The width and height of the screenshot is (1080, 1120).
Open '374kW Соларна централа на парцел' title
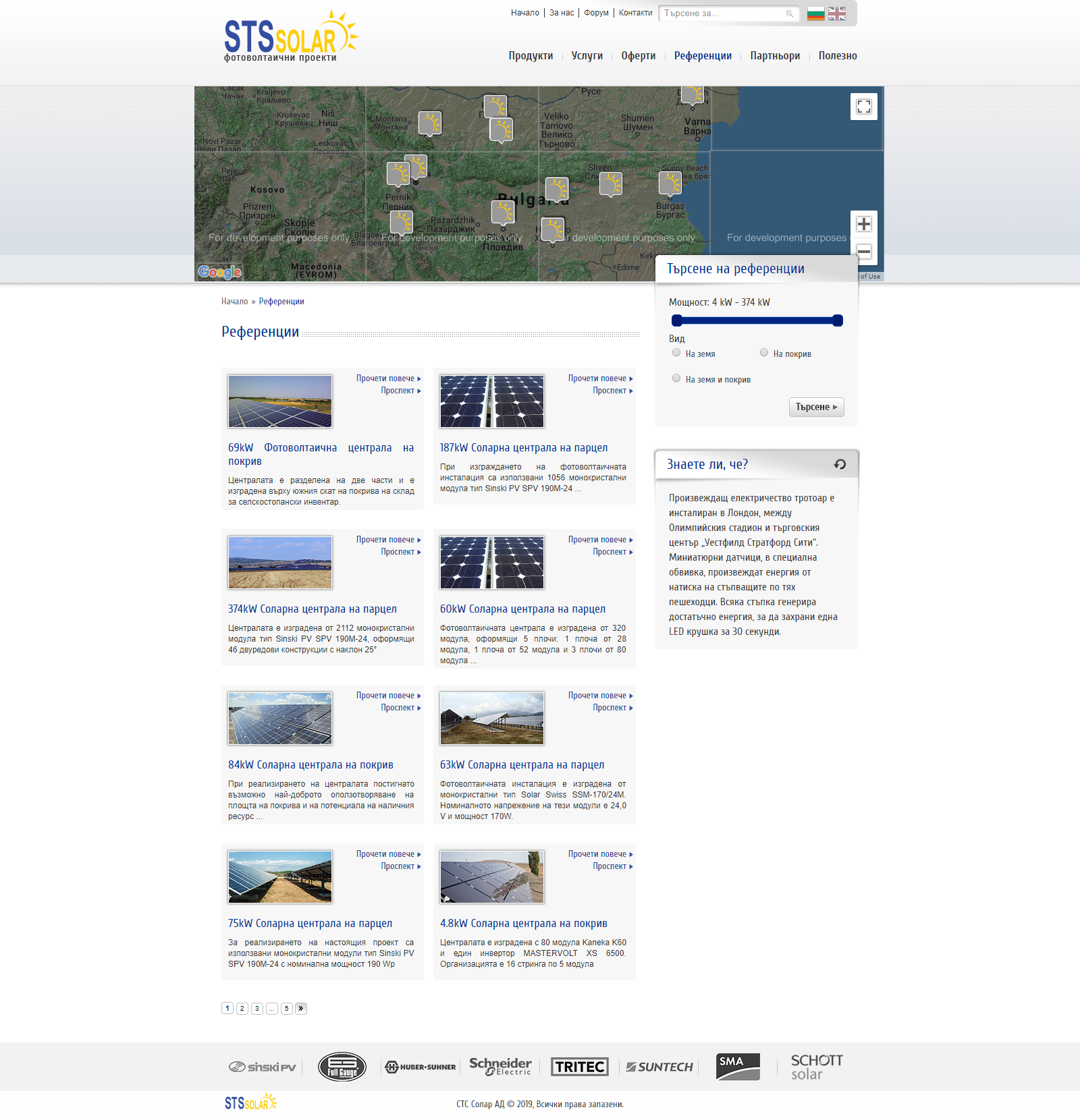[313, 609]
